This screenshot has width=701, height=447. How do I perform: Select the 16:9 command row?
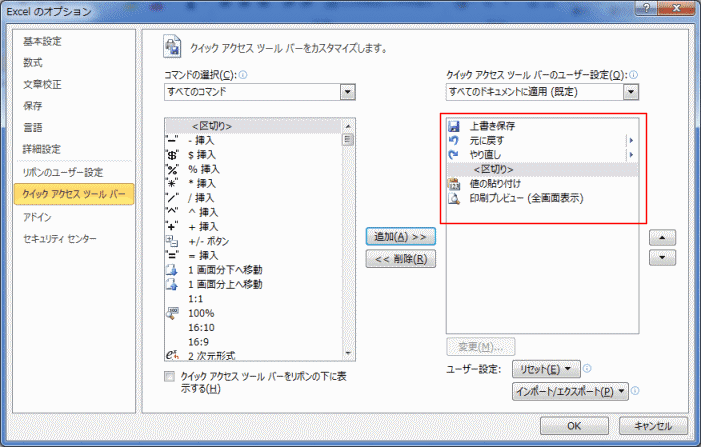[x=253, y=342]
